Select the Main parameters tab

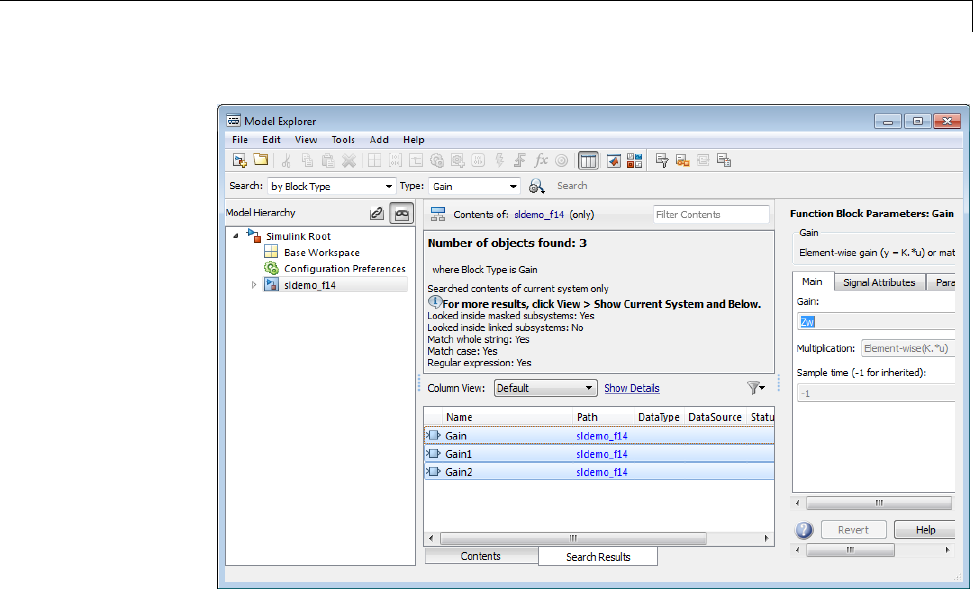(812, 282)
